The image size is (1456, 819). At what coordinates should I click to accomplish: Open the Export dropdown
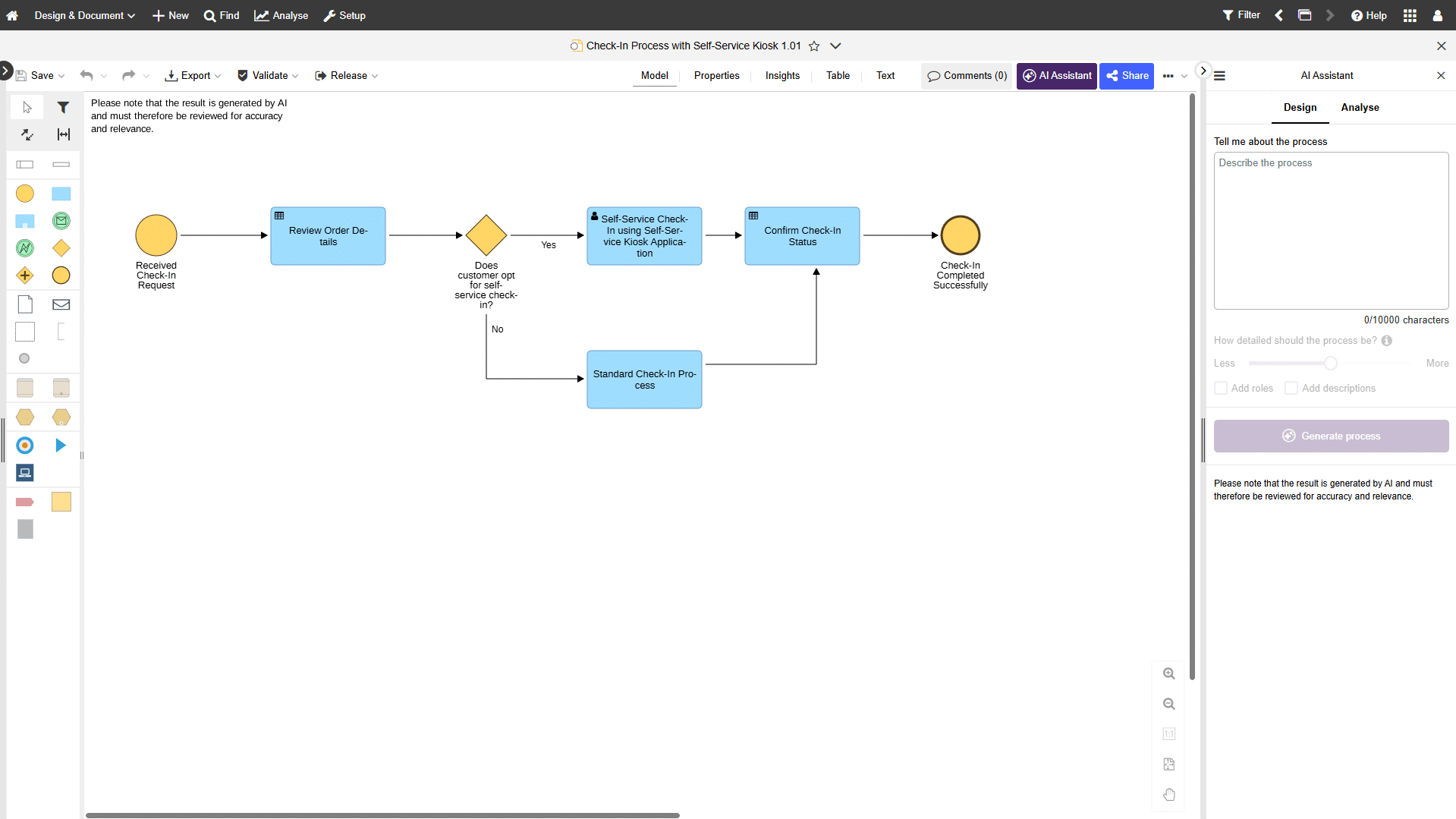(193, 76)
